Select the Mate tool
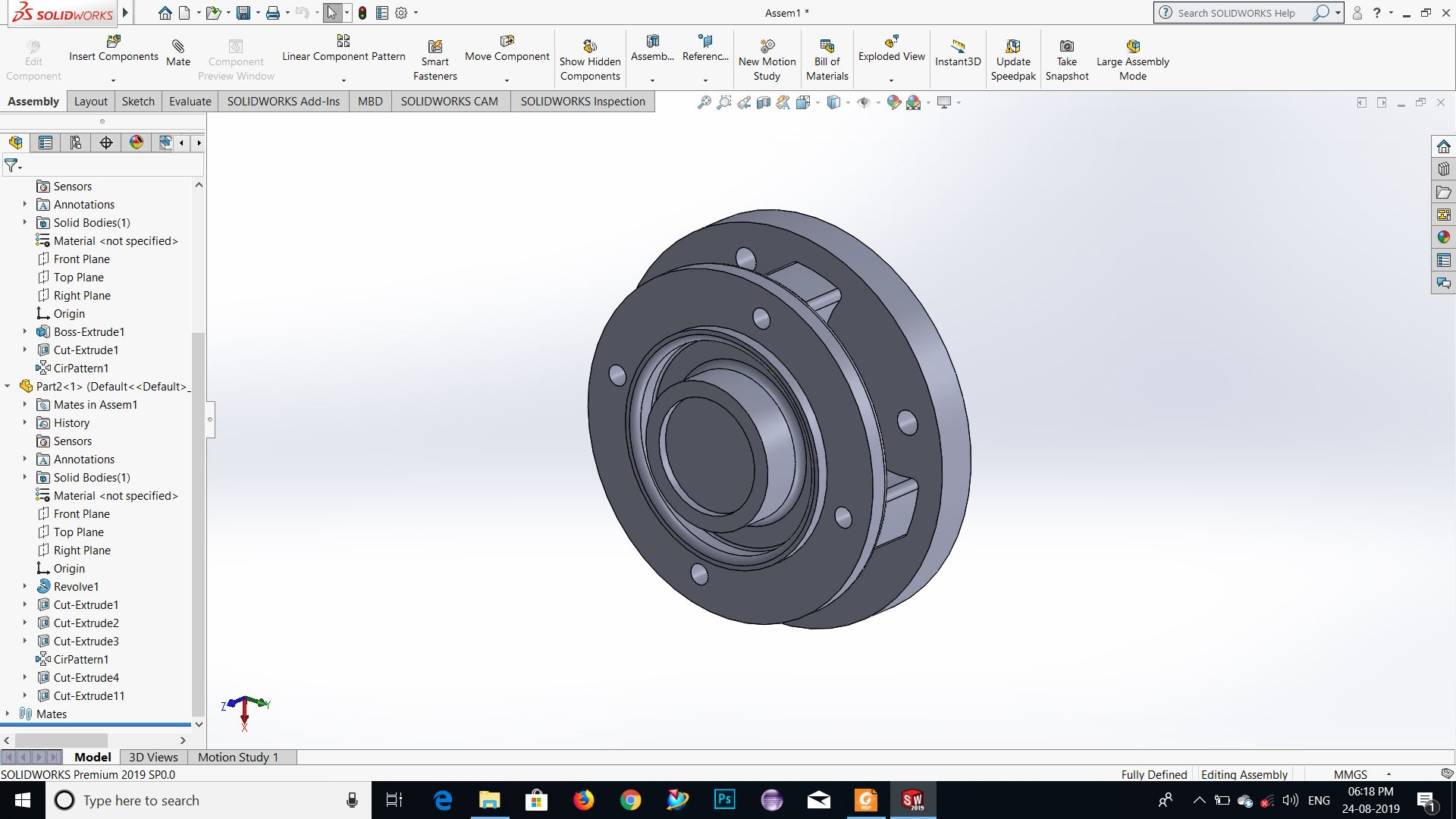This screenshot has width=1456, height=819. coord(178,47)
